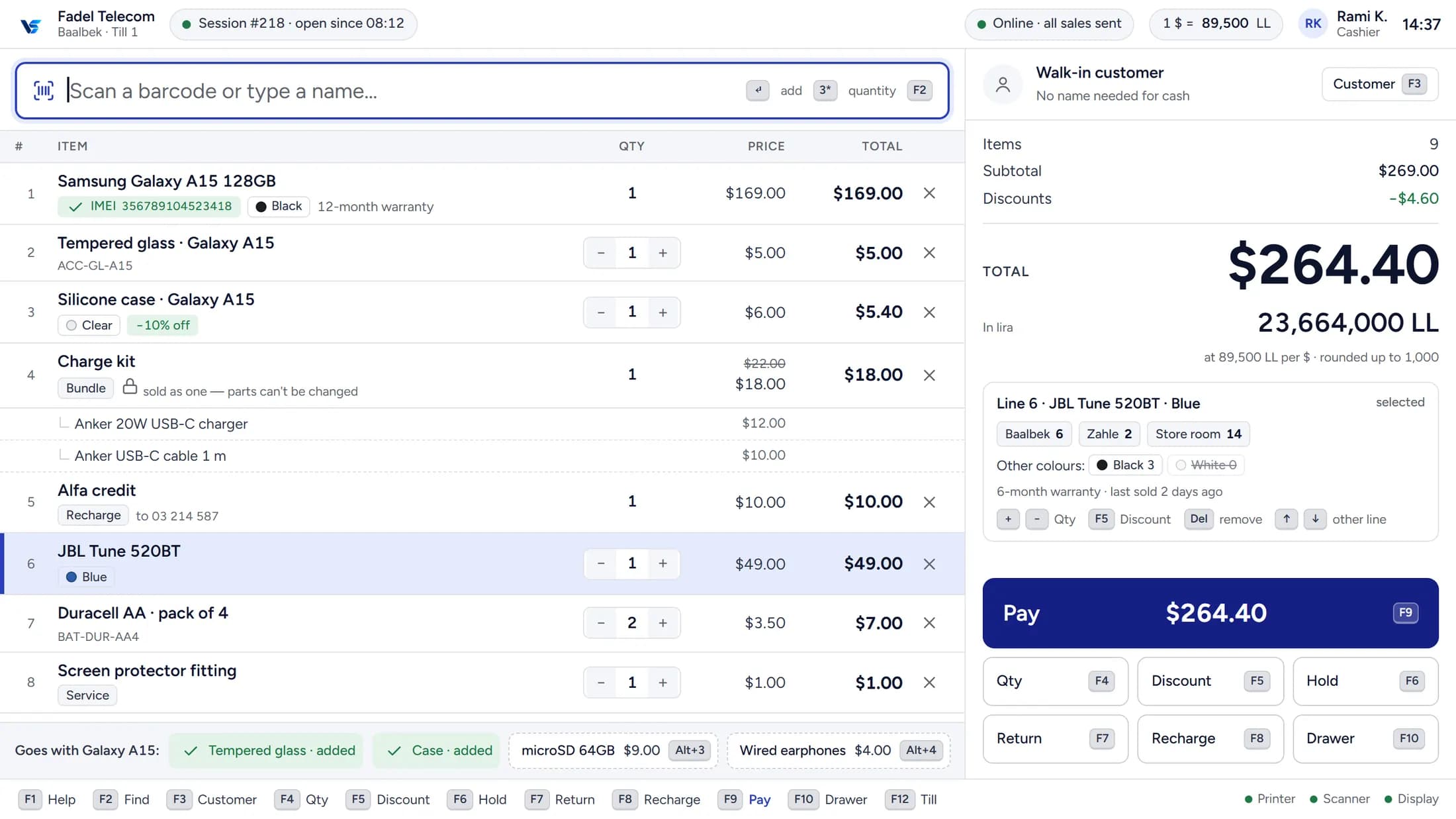Select Black colour option for JBL Tune
The image size is (1456, 819).
(x=1125, y=465)
